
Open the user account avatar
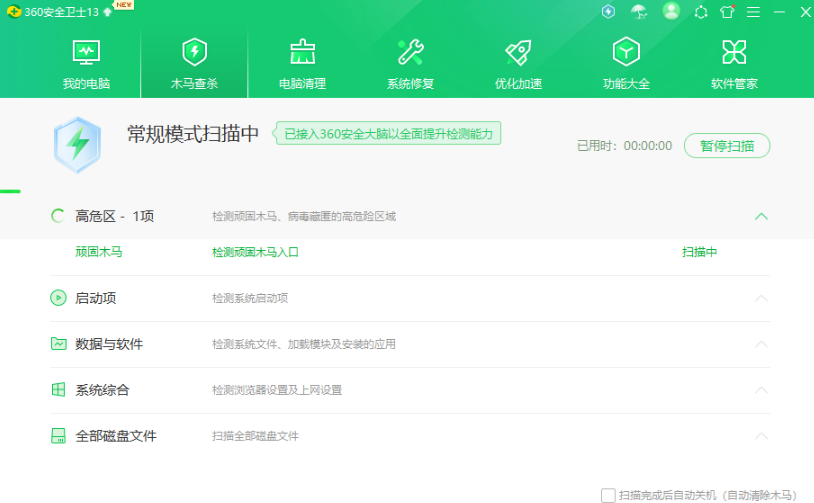point(671,12)
